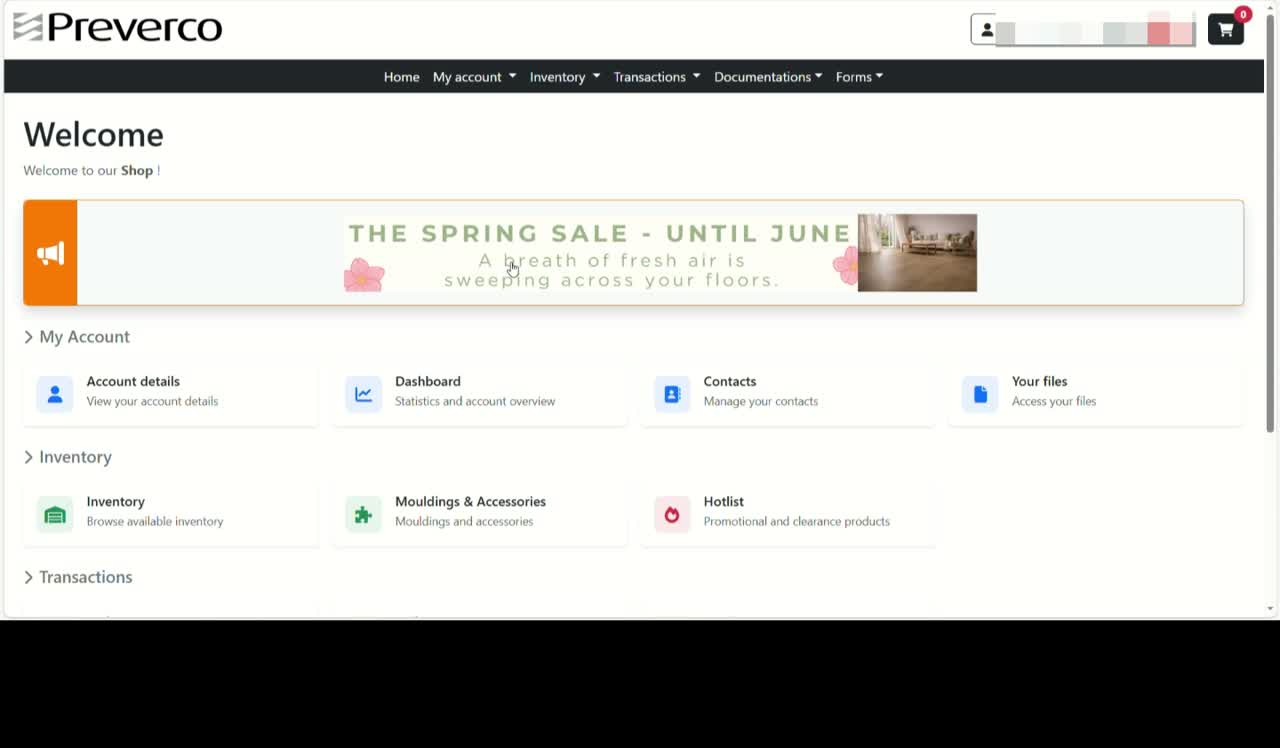Collapse the Transactions section chevron

pos(29,577)
